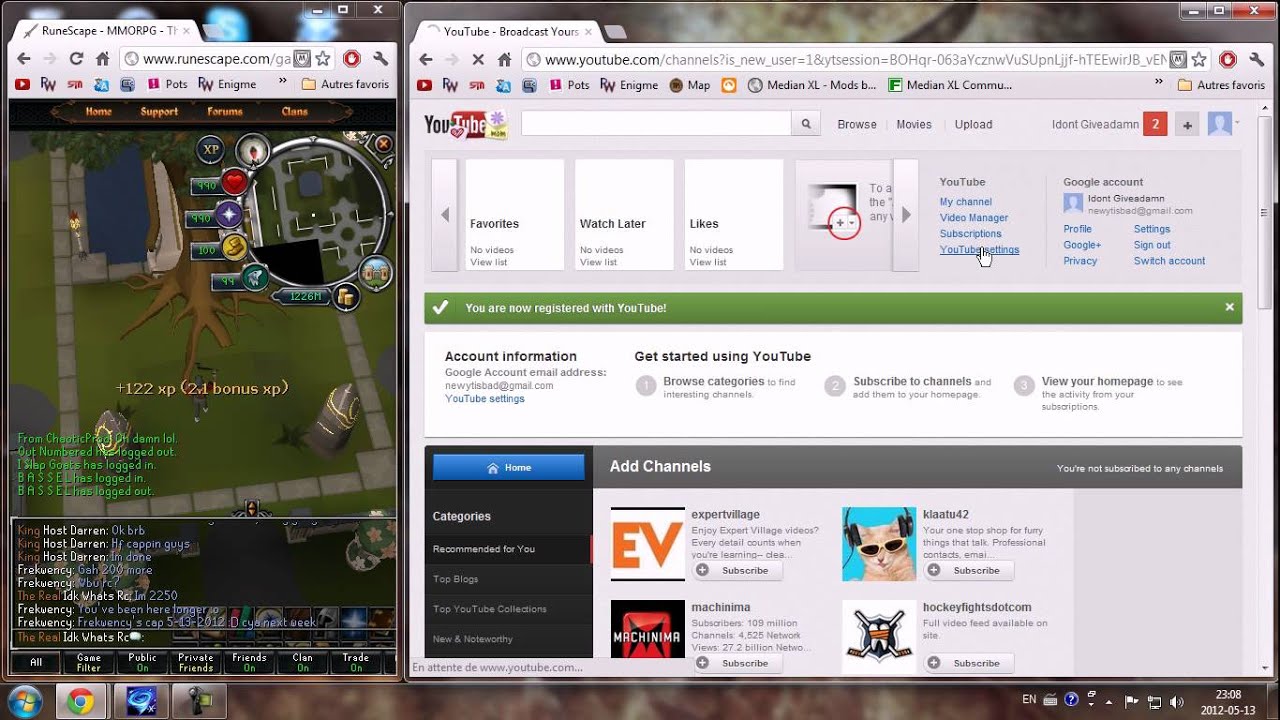The height and width of the screenshot is (720, 1280).
Task: Open Support in RuneScape site navigation
Action: (x=159, y=112)
